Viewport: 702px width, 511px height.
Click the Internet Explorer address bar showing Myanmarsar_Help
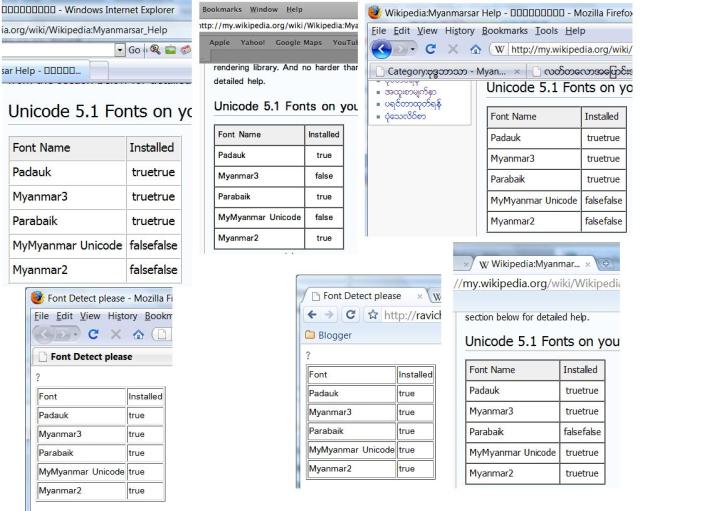click(x=97, y=30)
